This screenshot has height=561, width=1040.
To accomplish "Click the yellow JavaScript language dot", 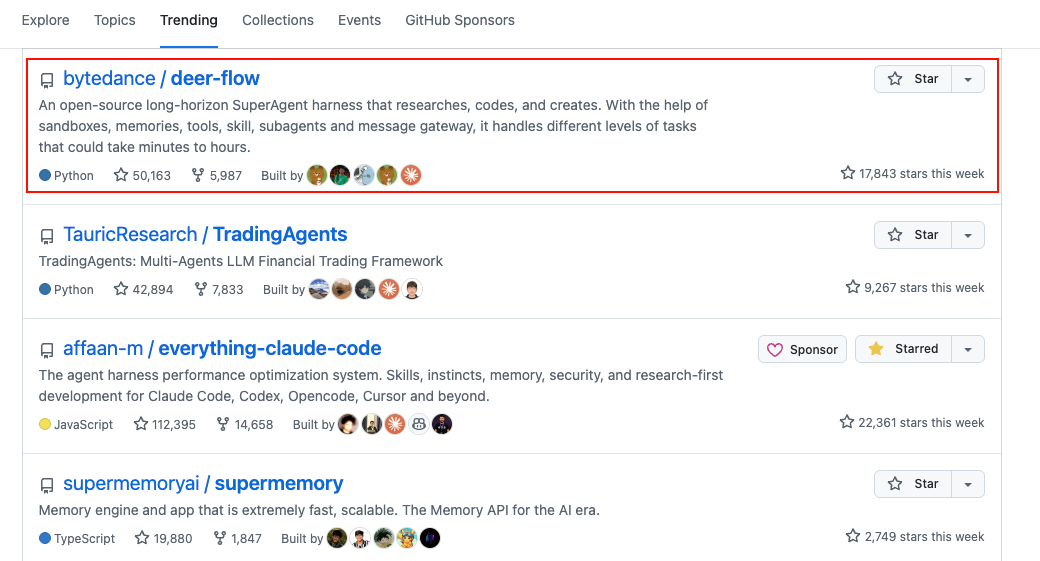I will coord(45,424).
